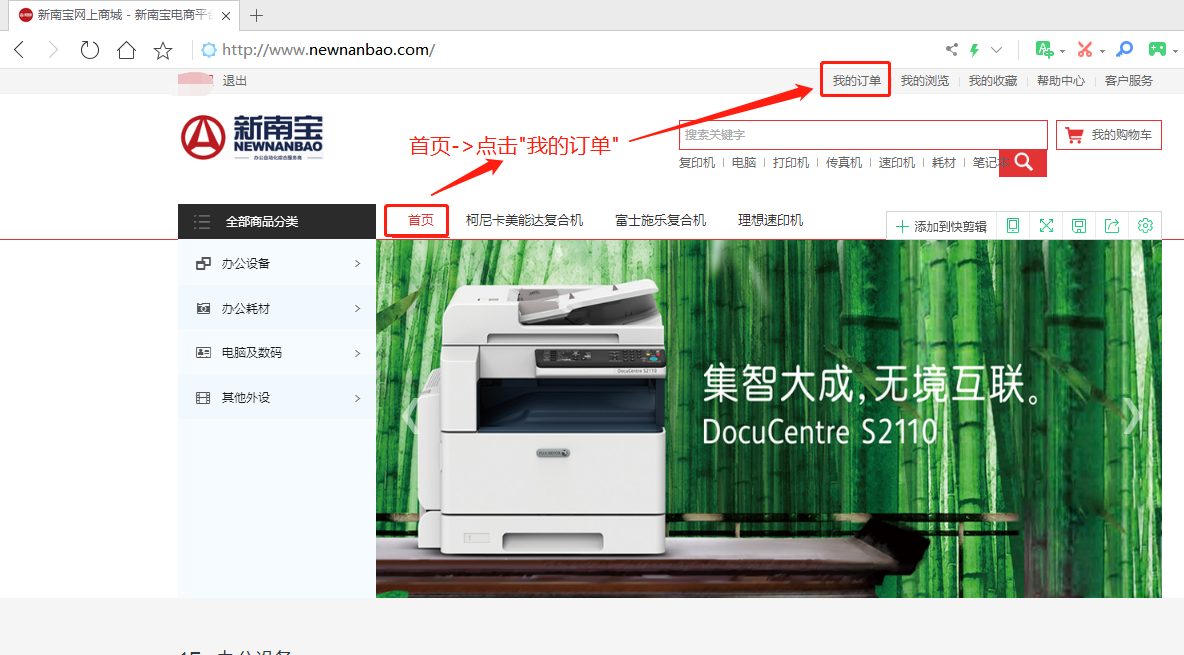Open 我的购物车 shopping cart button

[x=1108, y=135]
